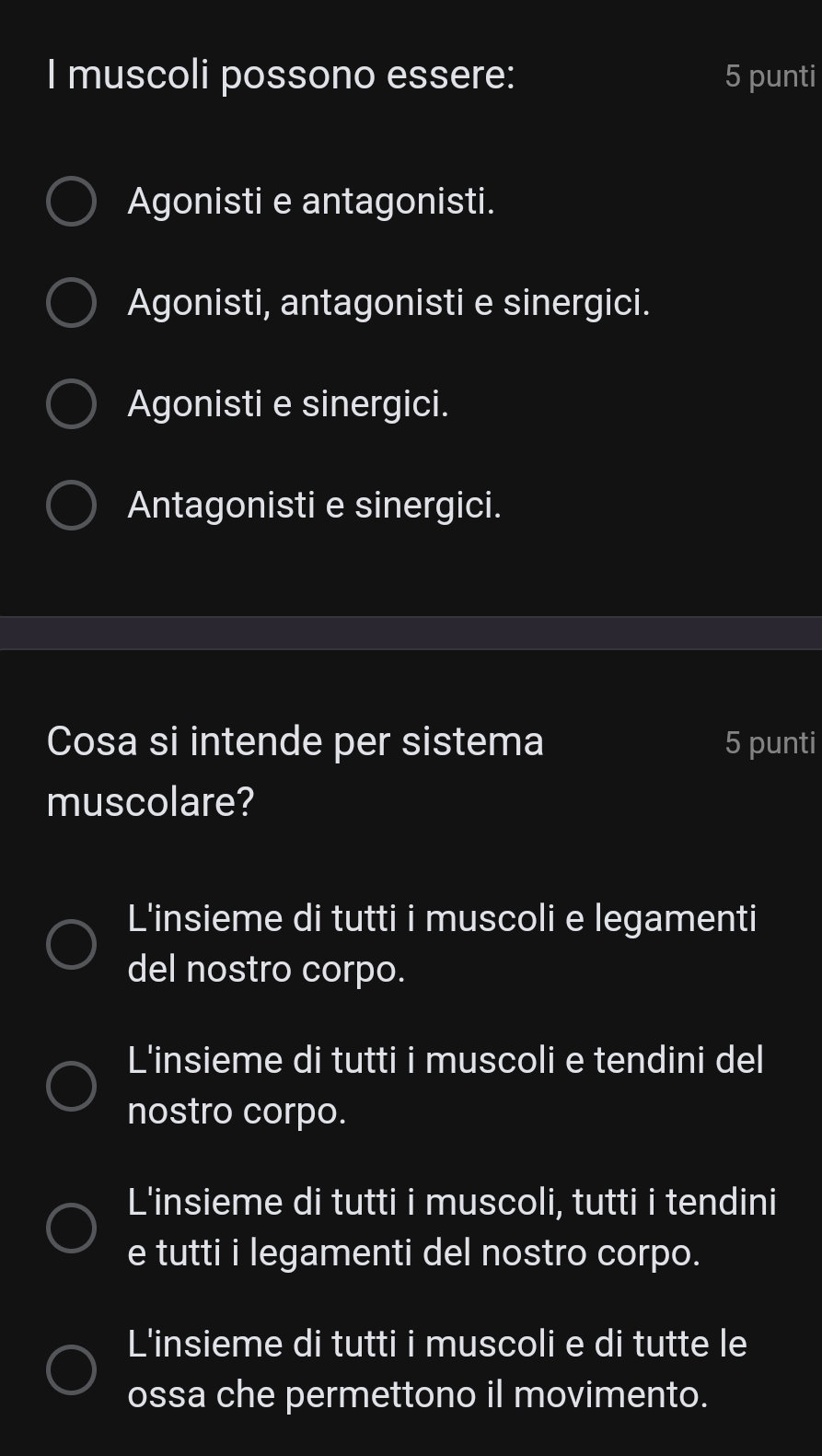Screen dimensions: 822x1456
Task: Select radio for 'muscoli e di tutte le ossa'
Action: click(71, 1369)
